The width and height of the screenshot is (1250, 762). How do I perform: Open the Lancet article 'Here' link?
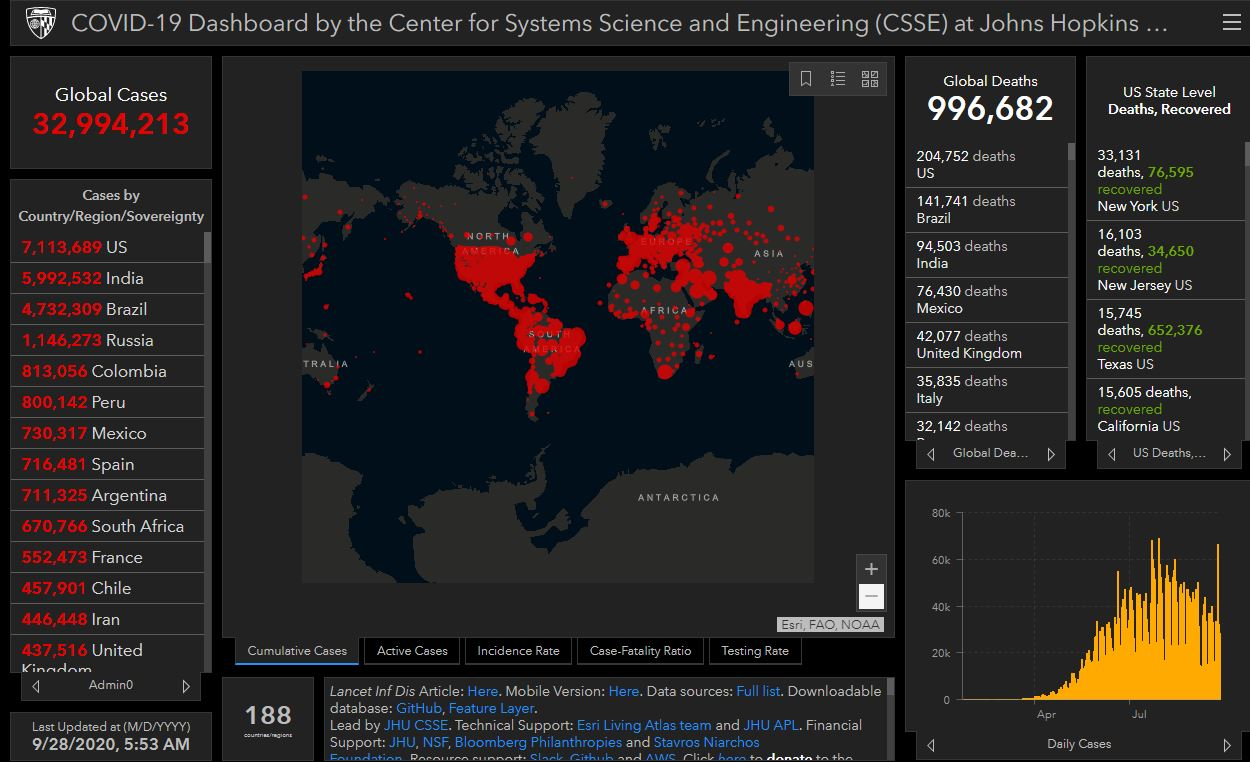[x=482, y=691]
